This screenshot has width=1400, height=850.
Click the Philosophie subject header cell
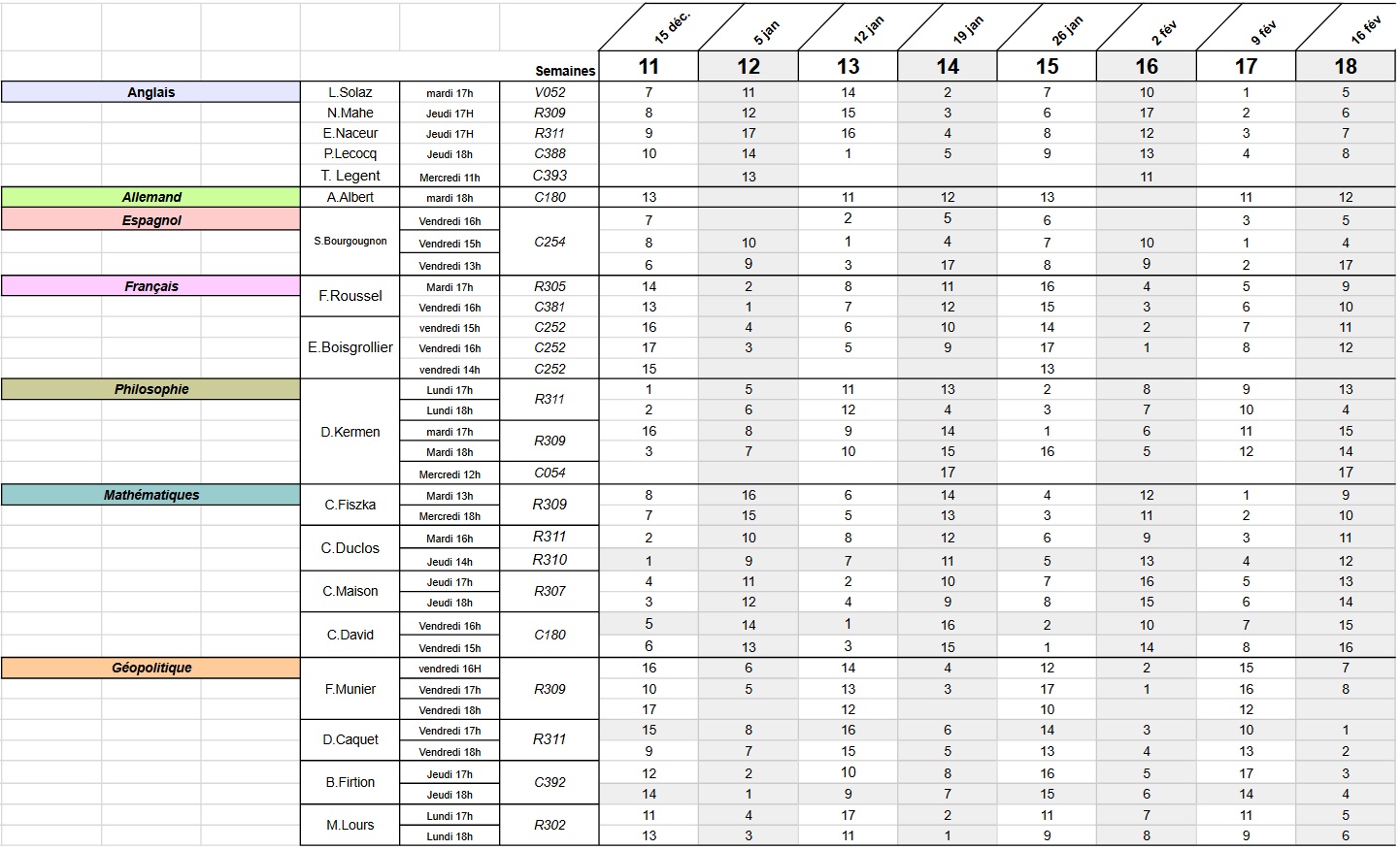point(150,389)
